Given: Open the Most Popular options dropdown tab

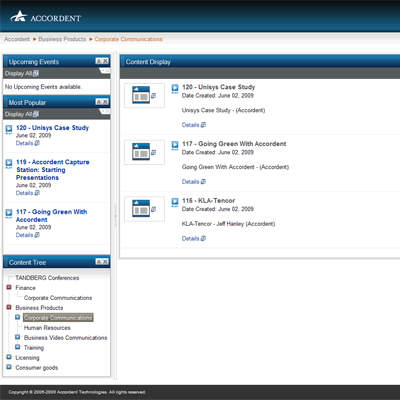Looking at the screenshot, I should point(105,111).
